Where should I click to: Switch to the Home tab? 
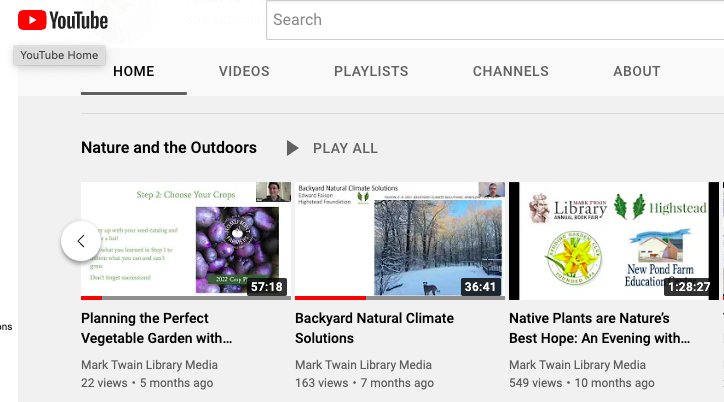134,72
